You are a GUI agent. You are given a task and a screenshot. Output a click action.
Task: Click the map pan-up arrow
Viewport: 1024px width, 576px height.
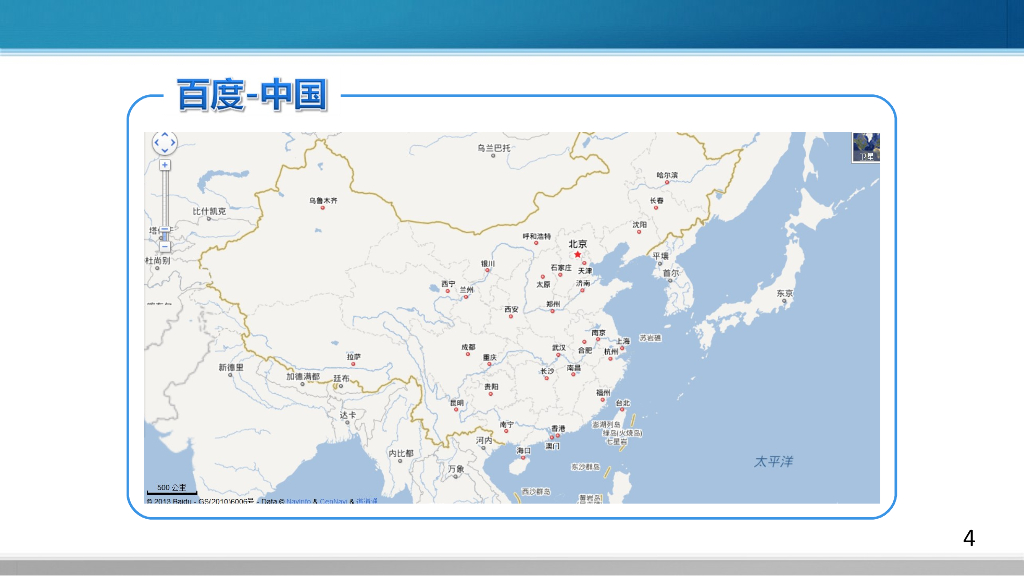point(165,135)
